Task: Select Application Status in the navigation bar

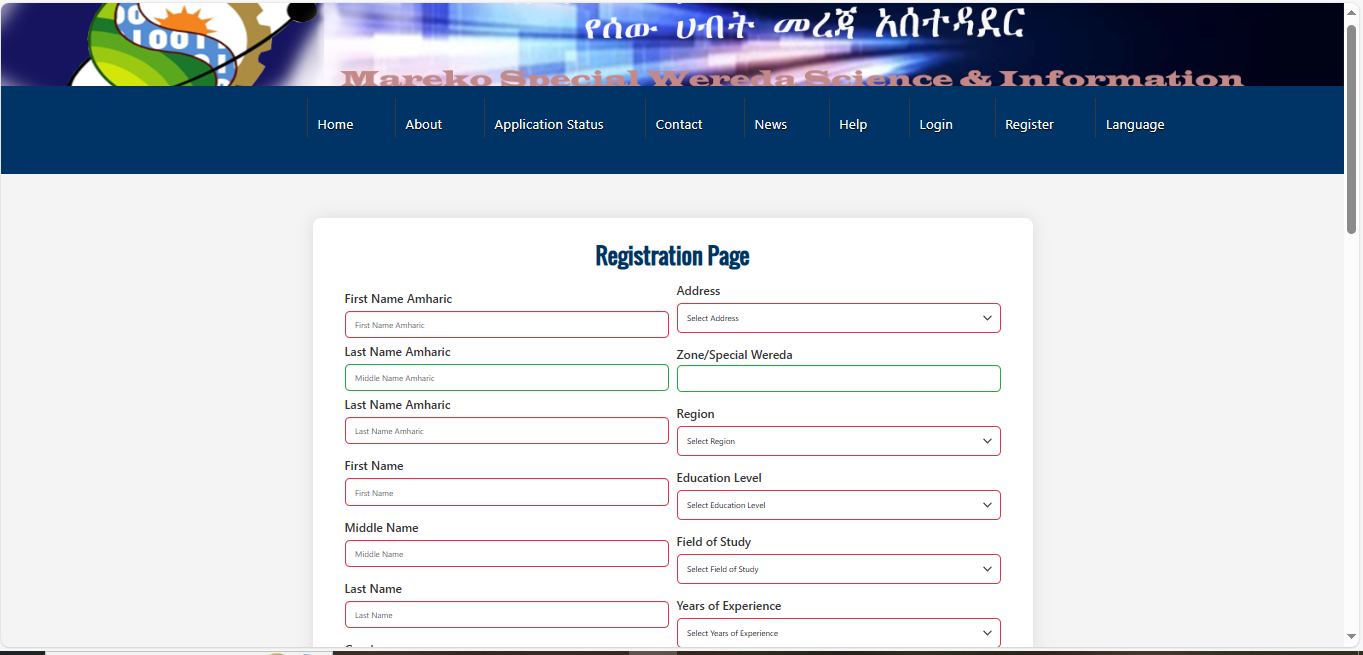Action: tap(549, 124)
